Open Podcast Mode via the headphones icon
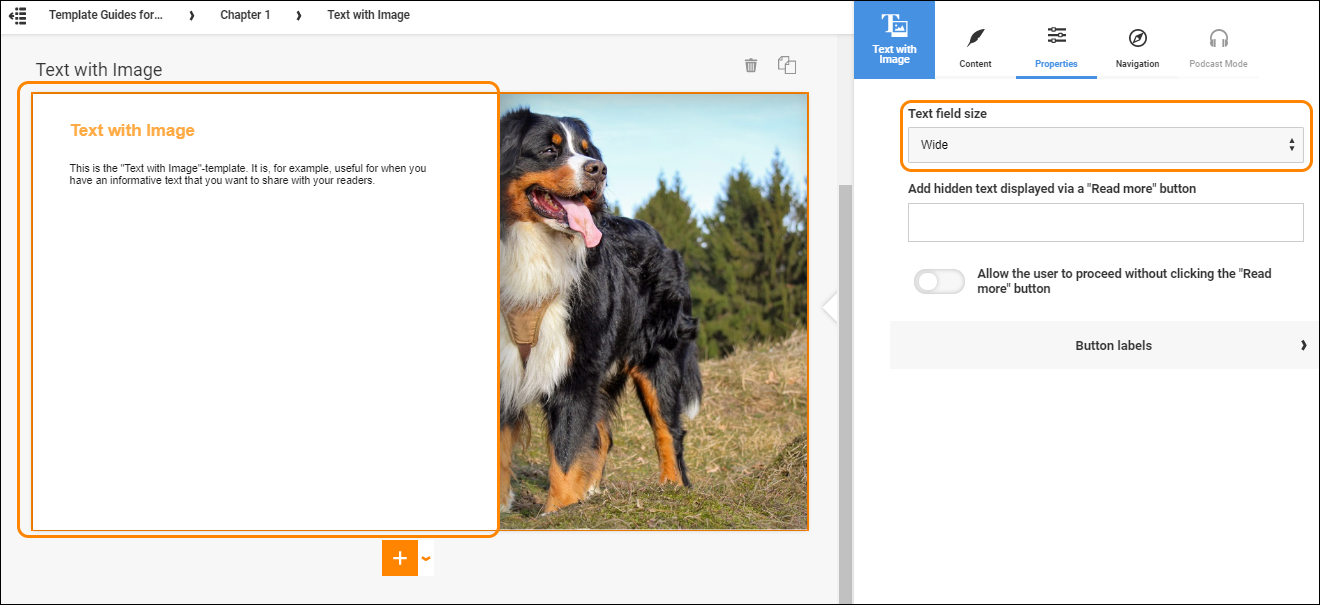 click(1218, 38)
